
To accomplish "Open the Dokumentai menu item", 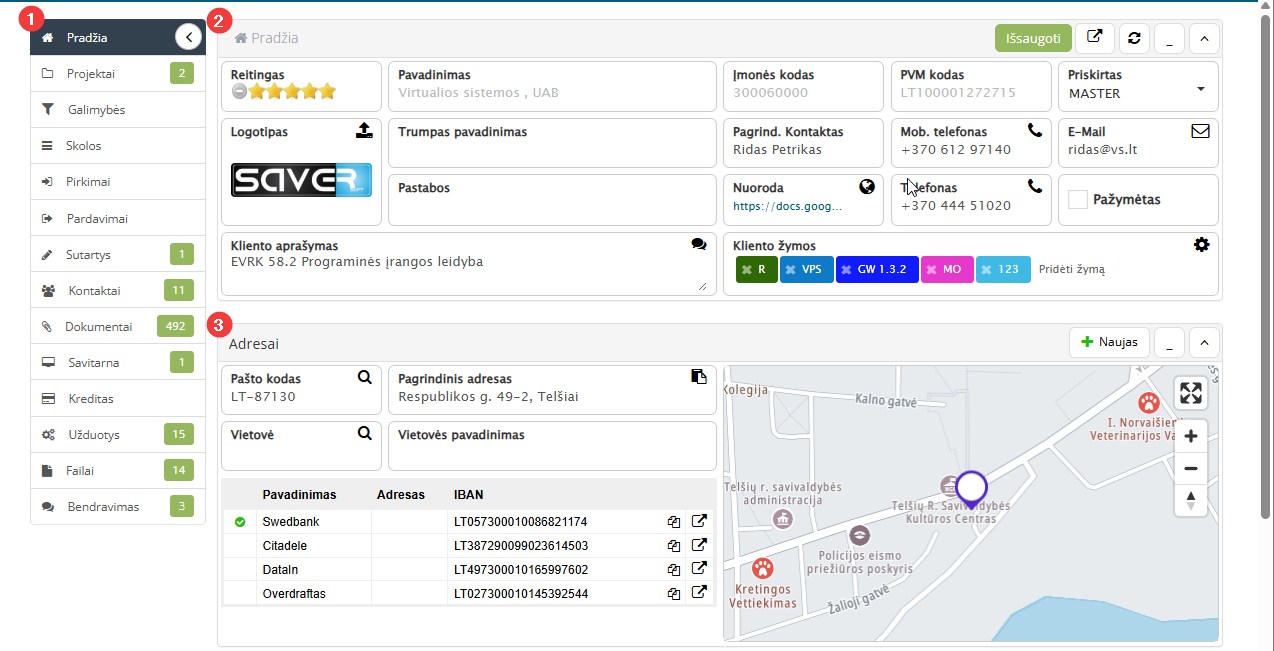I will point(98,326).
